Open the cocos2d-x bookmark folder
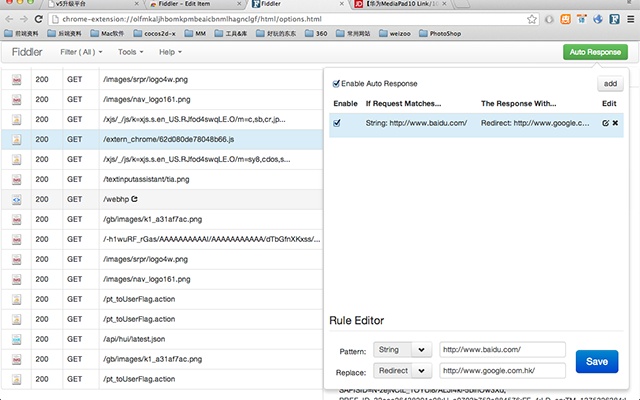640x400 pixels. coord(154,33)
